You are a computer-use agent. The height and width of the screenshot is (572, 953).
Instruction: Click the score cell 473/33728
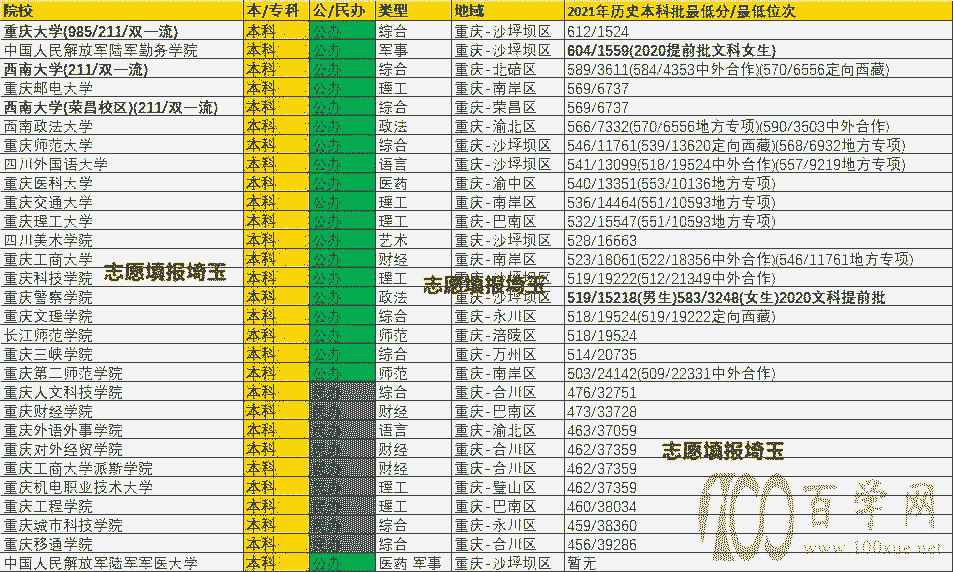point(759,412)
